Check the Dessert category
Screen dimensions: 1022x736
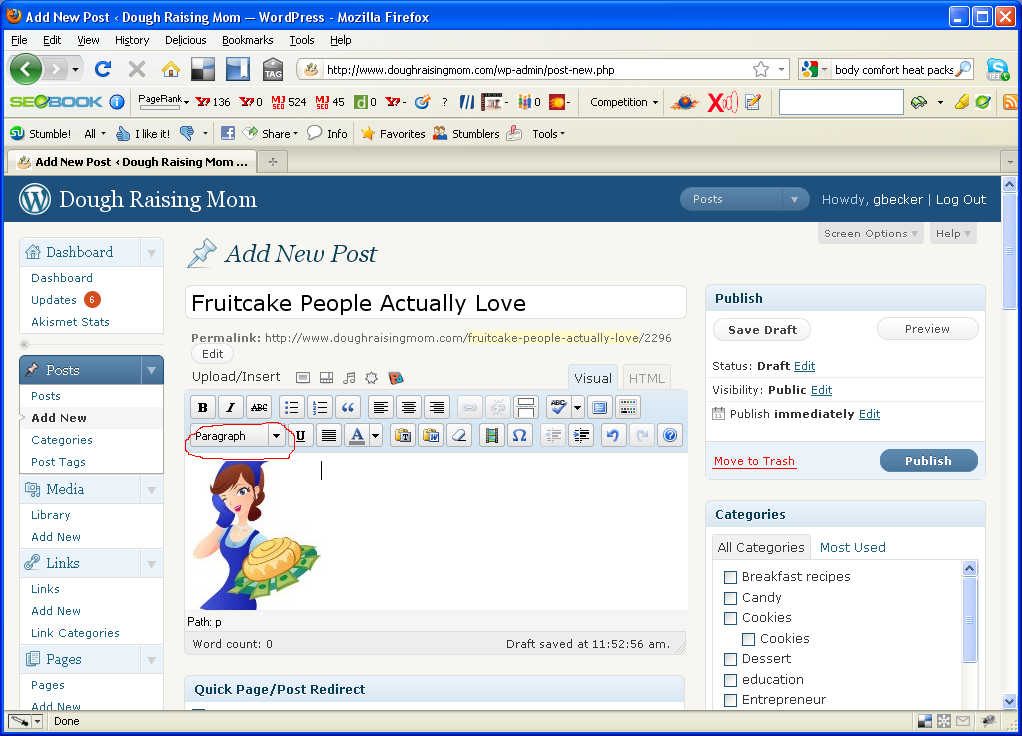[731, 659]
